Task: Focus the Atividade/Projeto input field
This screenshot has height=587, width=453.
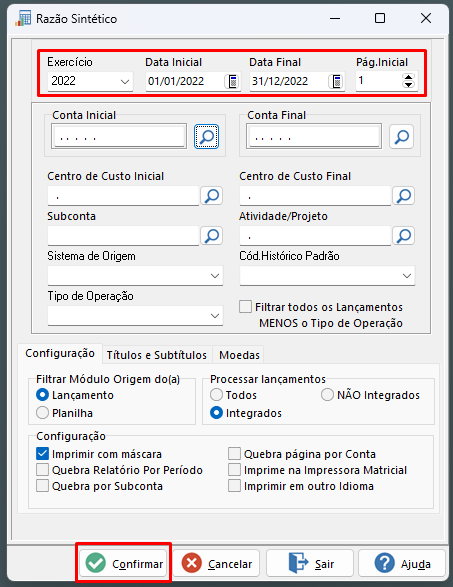Action: 315,235
